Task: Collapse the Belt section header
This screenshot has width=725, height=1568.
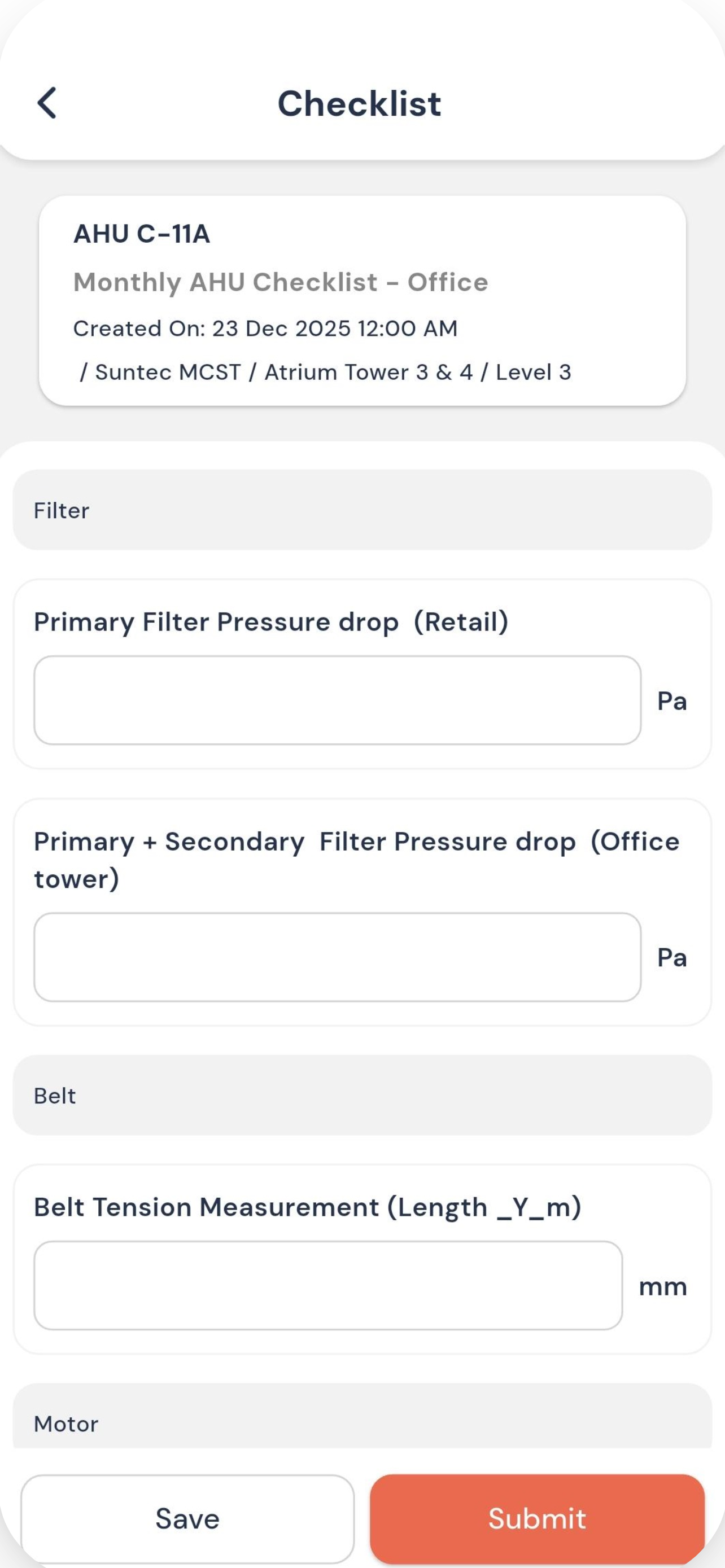Action: point(362,1095)
